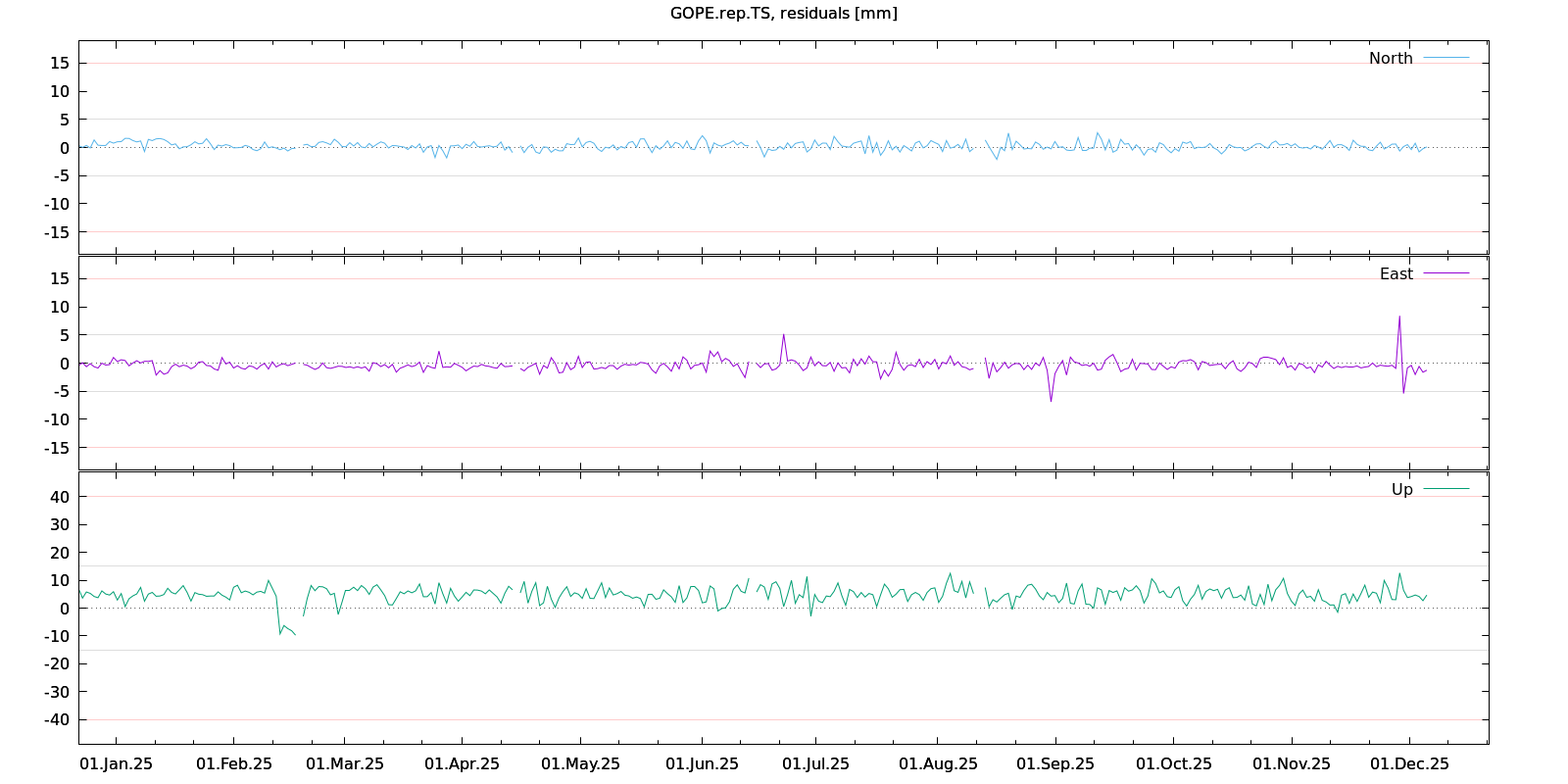Click the 01.Jan.25 x-axis date label
This screenshot has height=784, width=1568.
[116, 764]
